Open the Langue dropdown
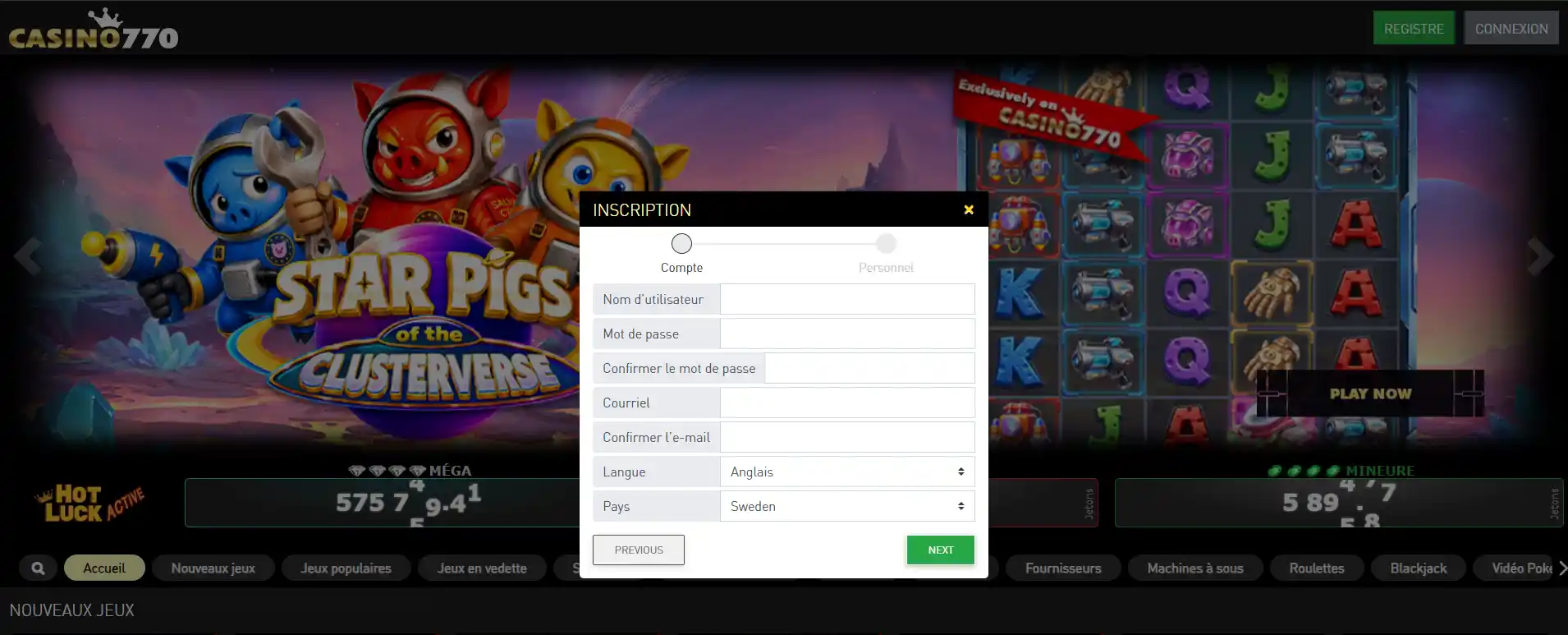Image resolution: width=1568 pixels, height=635 pixels. pyautogui.click(x=847, y=472)
